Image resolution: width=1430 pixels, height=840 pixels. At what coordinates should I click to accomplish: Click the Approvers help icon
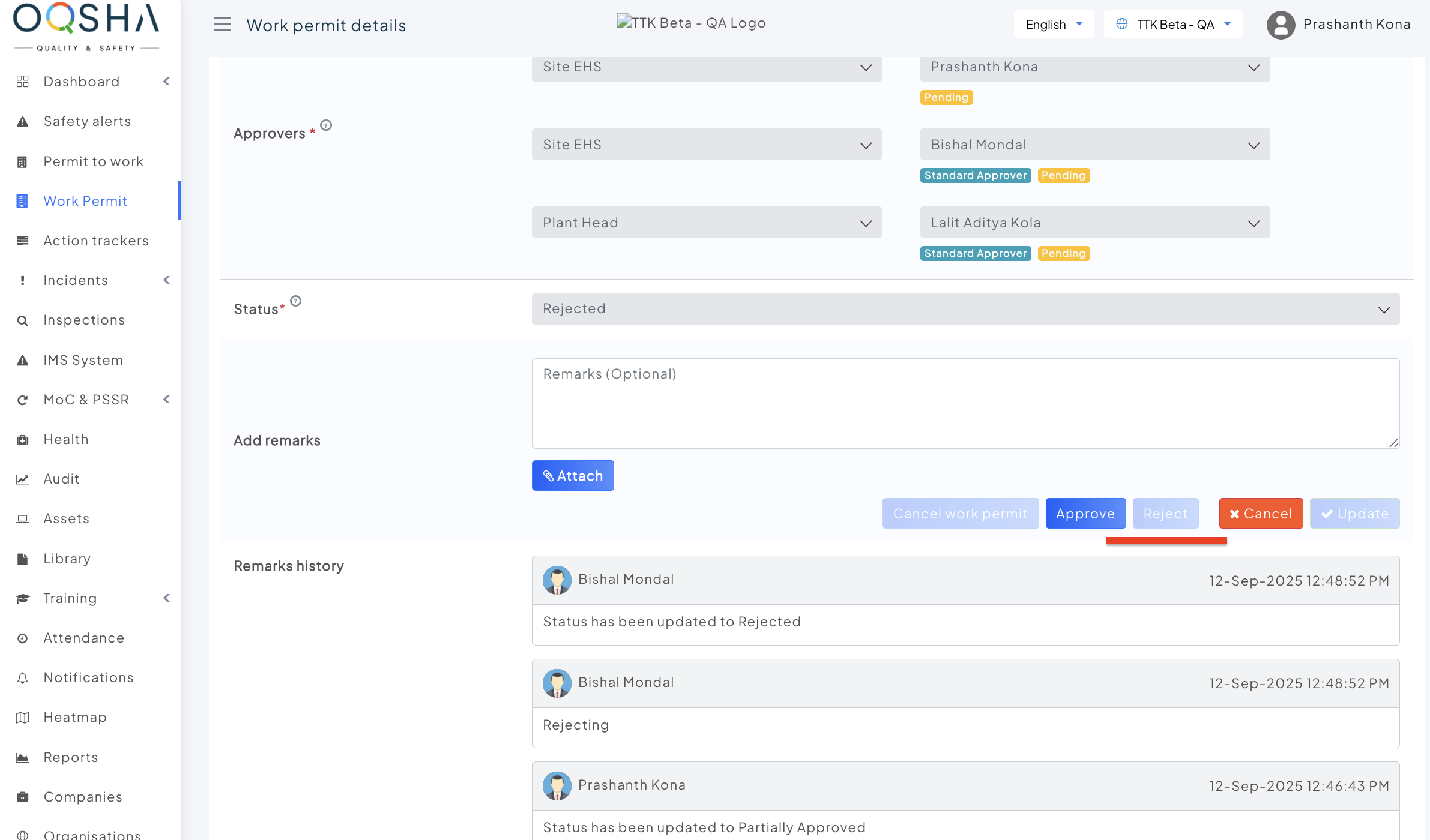326,125
